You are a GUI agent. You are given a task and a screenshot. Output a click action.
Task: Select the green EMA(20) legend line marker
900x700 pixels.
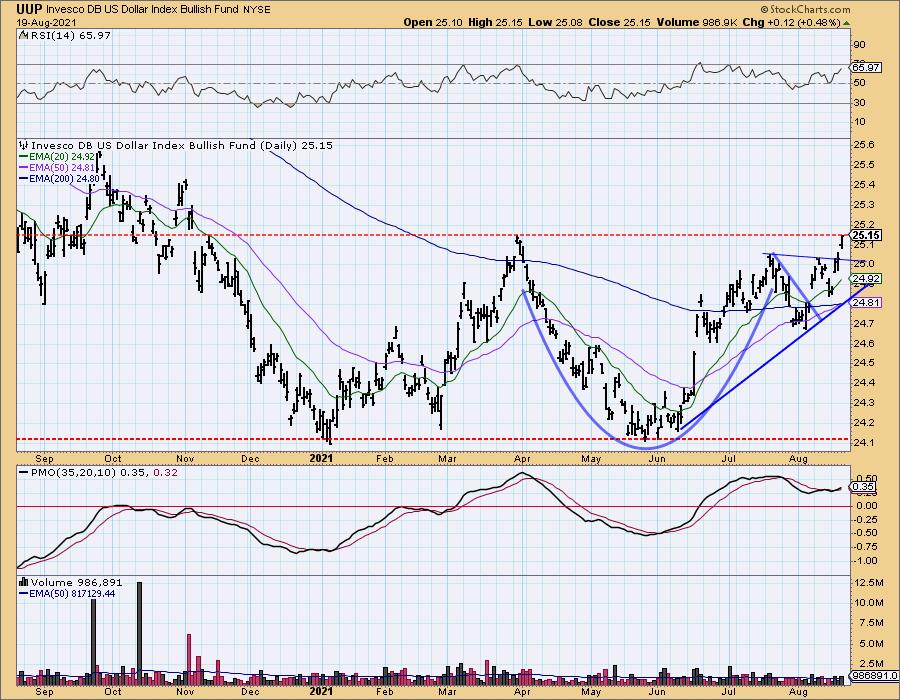(x=24, y=157)
